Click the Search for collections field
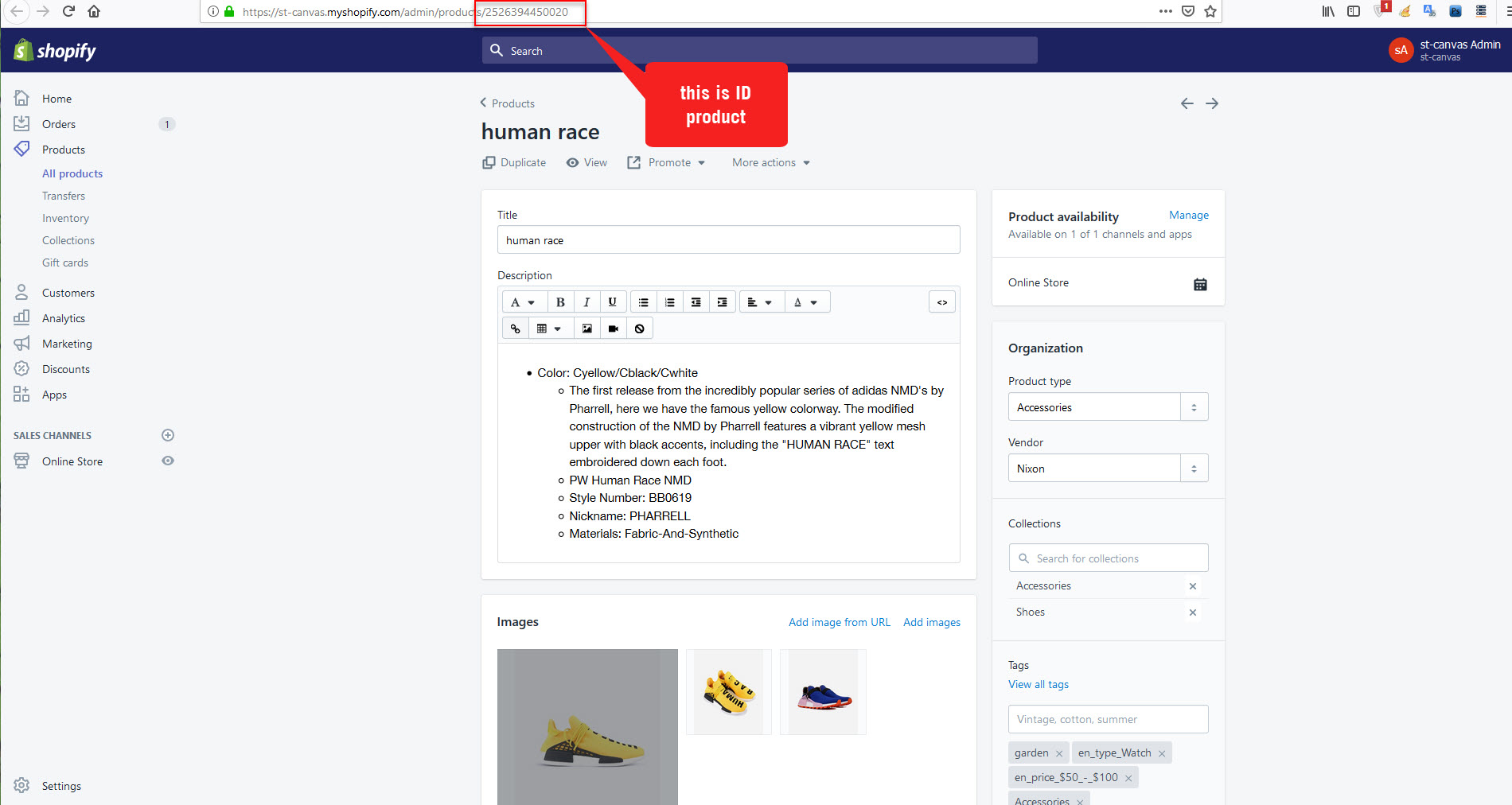Viewport: 1512px width, 805px height. click(x=1108, y=558)
